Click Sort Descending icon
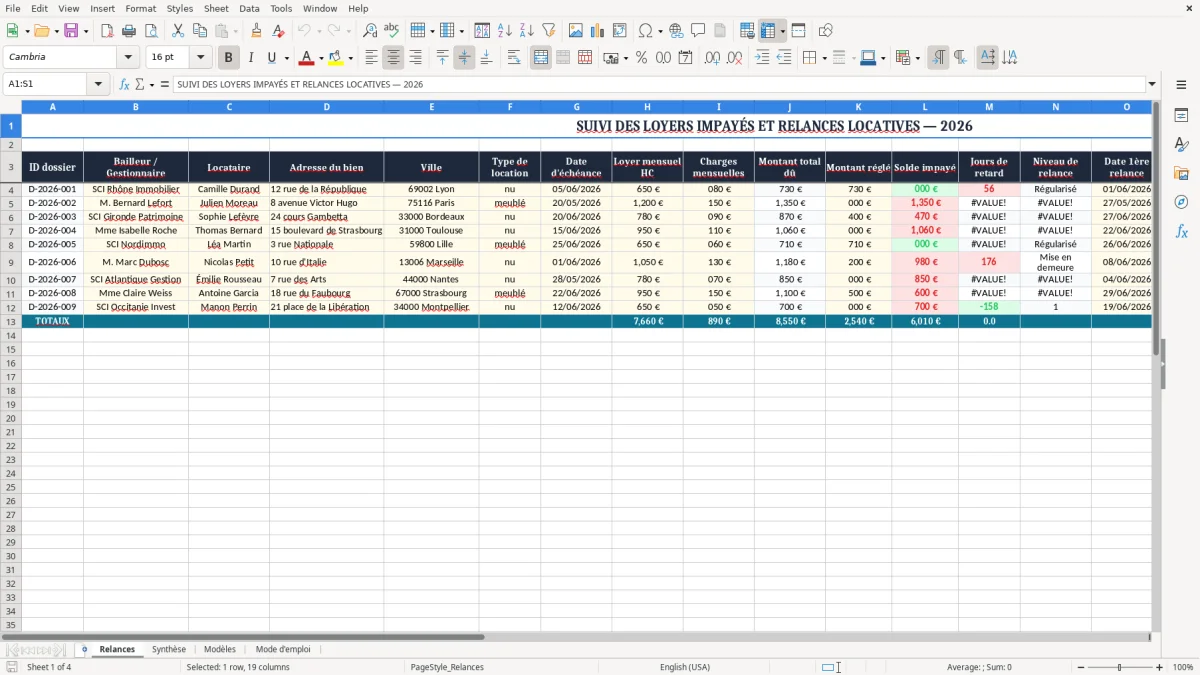The image size is (1200, 675). tap(527, 31)
